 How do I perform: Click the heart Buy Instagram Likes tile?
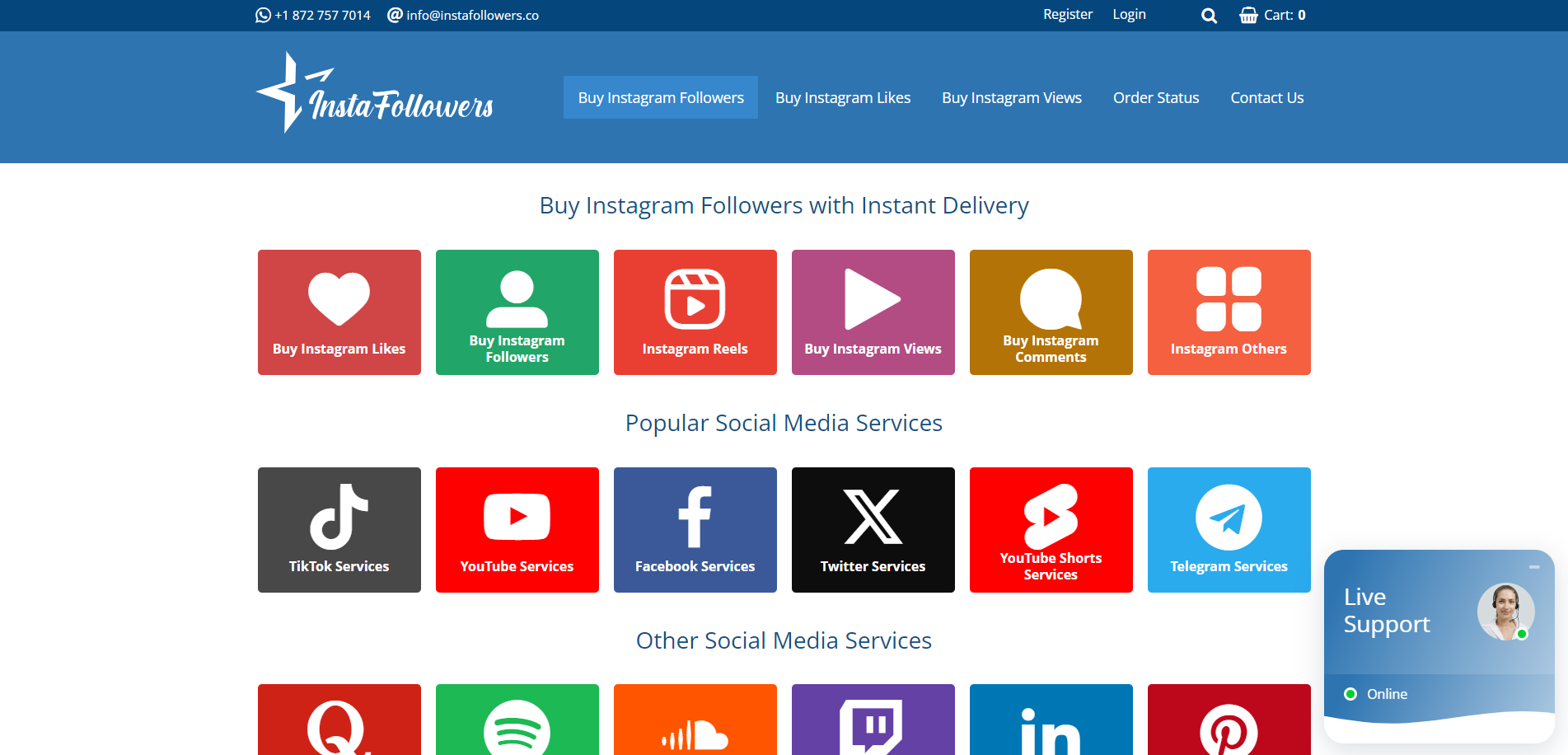339,312
